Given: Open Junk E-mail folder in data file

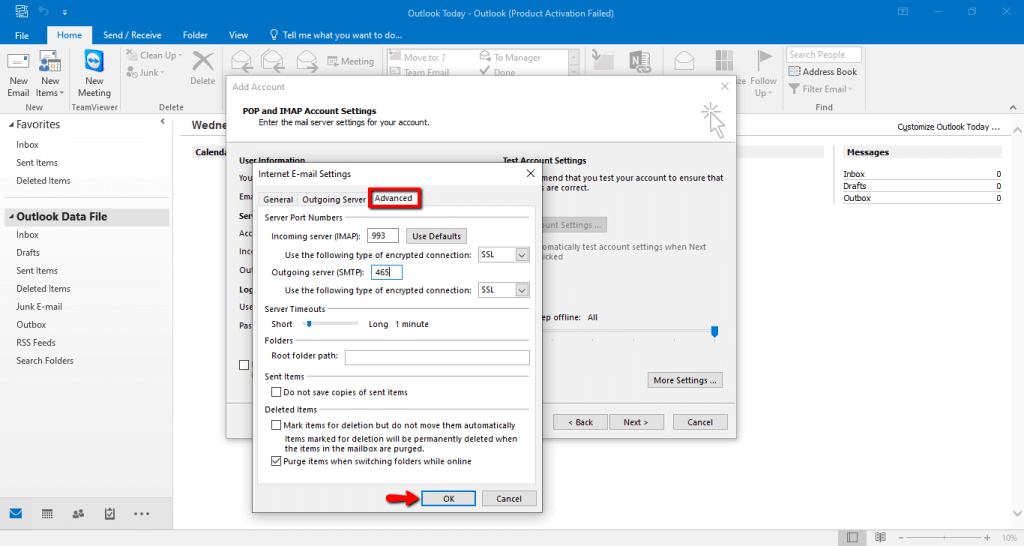Looking at the screenshot, I should pyautogui.click(x=39, y=307).
